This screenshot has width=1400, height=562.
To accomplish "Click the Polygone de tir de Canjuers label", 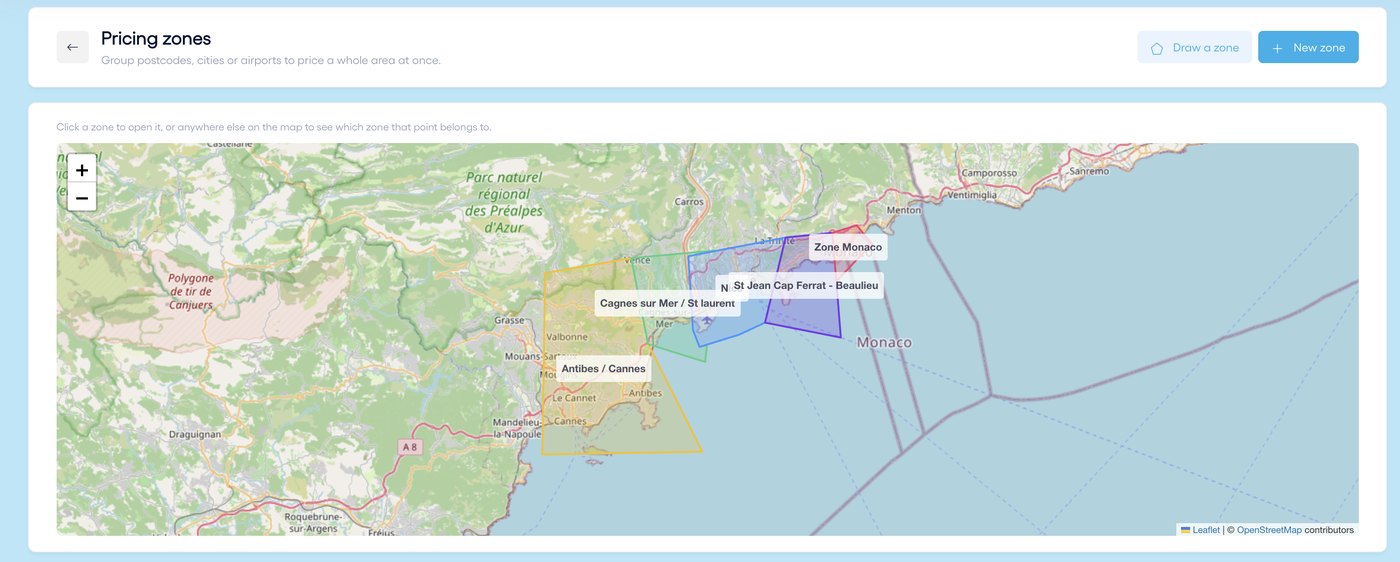I will [190, 291].
